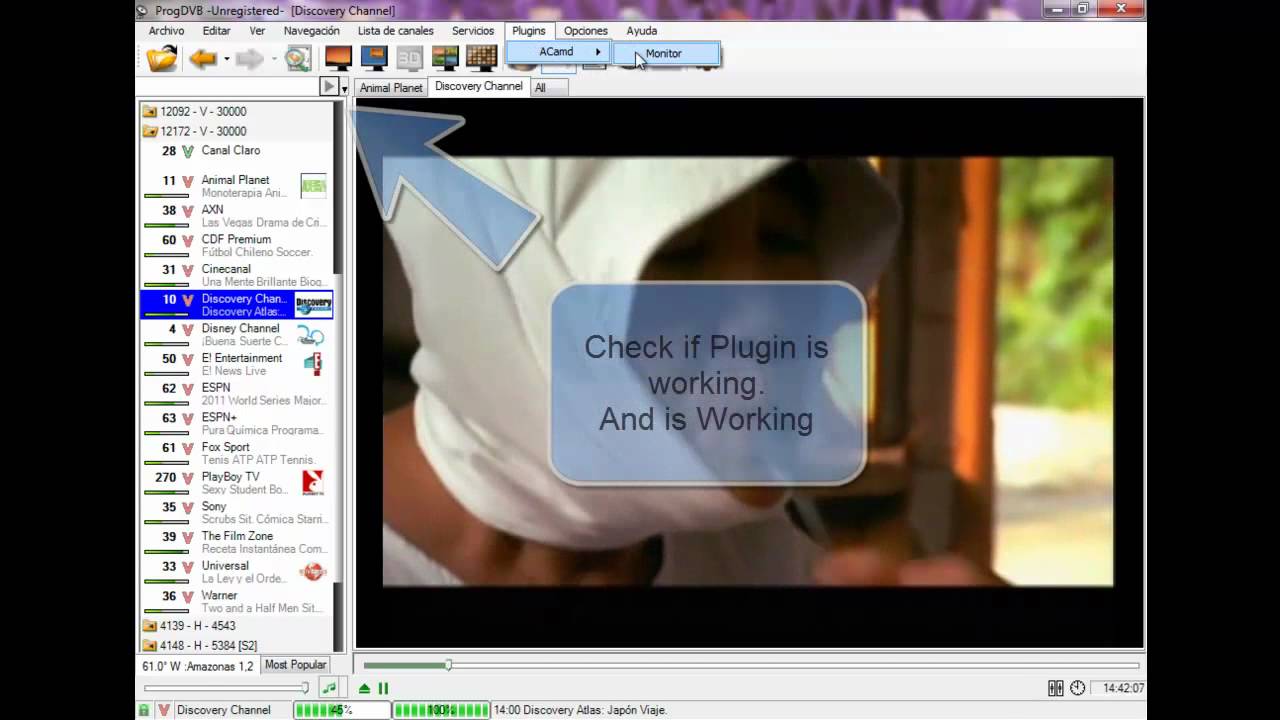Screen dimensions: 1280x720
Task: Open the Servicios menu
Action: (x=473, y=31)
